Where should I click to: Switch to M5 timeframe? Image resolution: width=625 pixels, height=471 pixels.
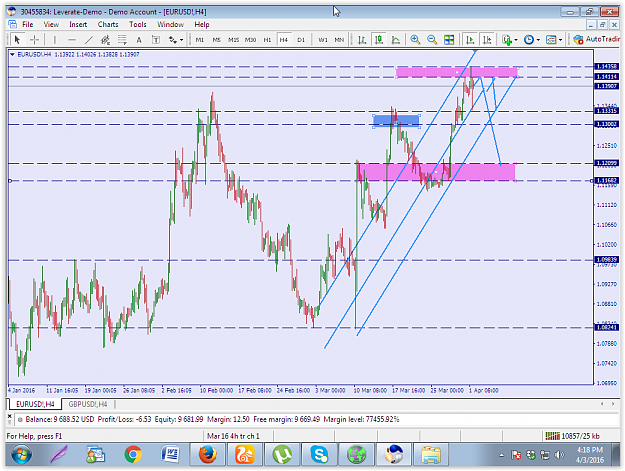(216, 40)
